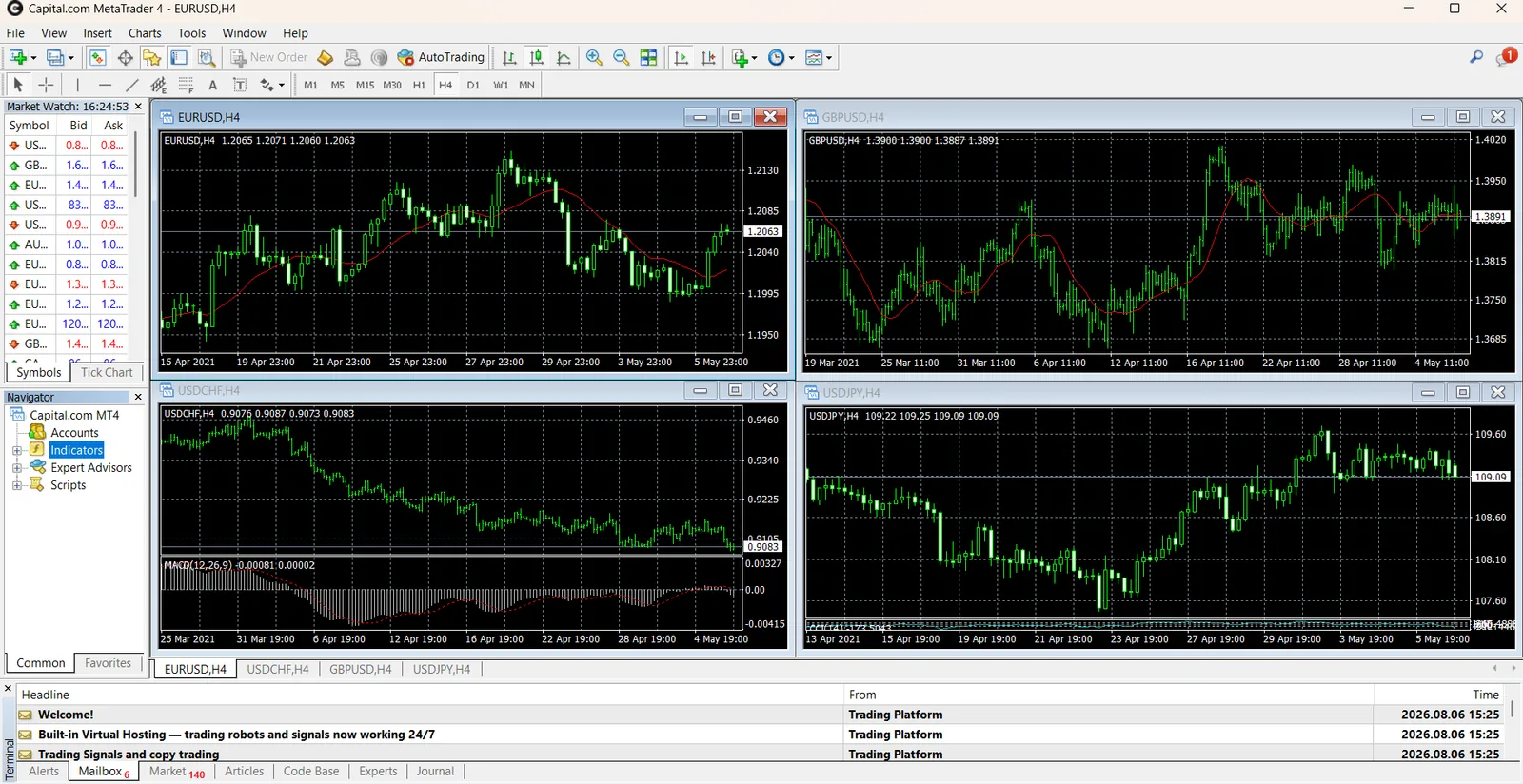Click the New Order button

pos(269,58)
